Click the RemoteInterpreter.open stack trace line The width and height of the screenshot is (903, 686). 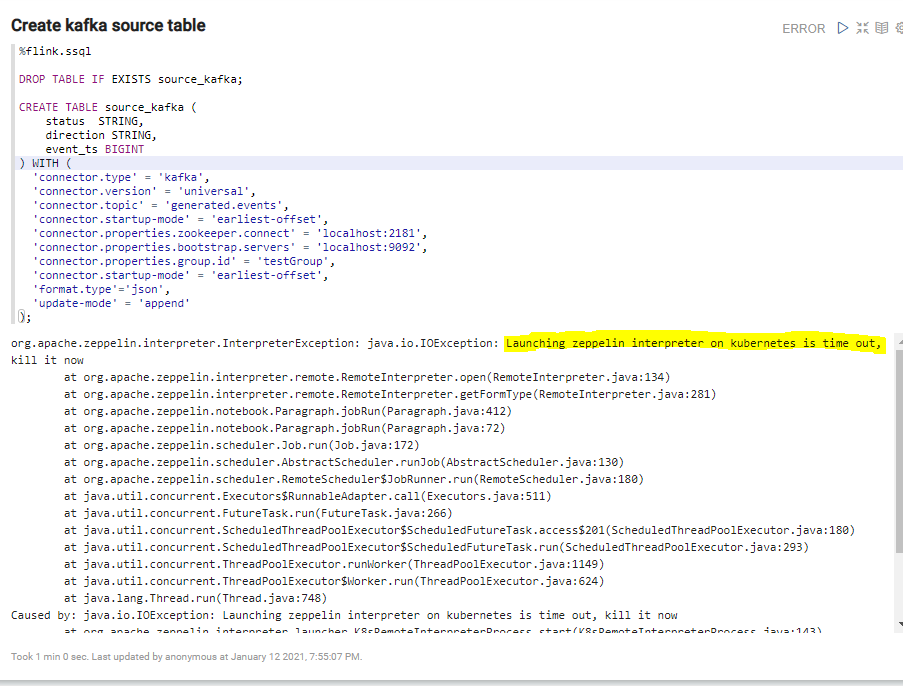pyautogui.click(x=367, y=377)
